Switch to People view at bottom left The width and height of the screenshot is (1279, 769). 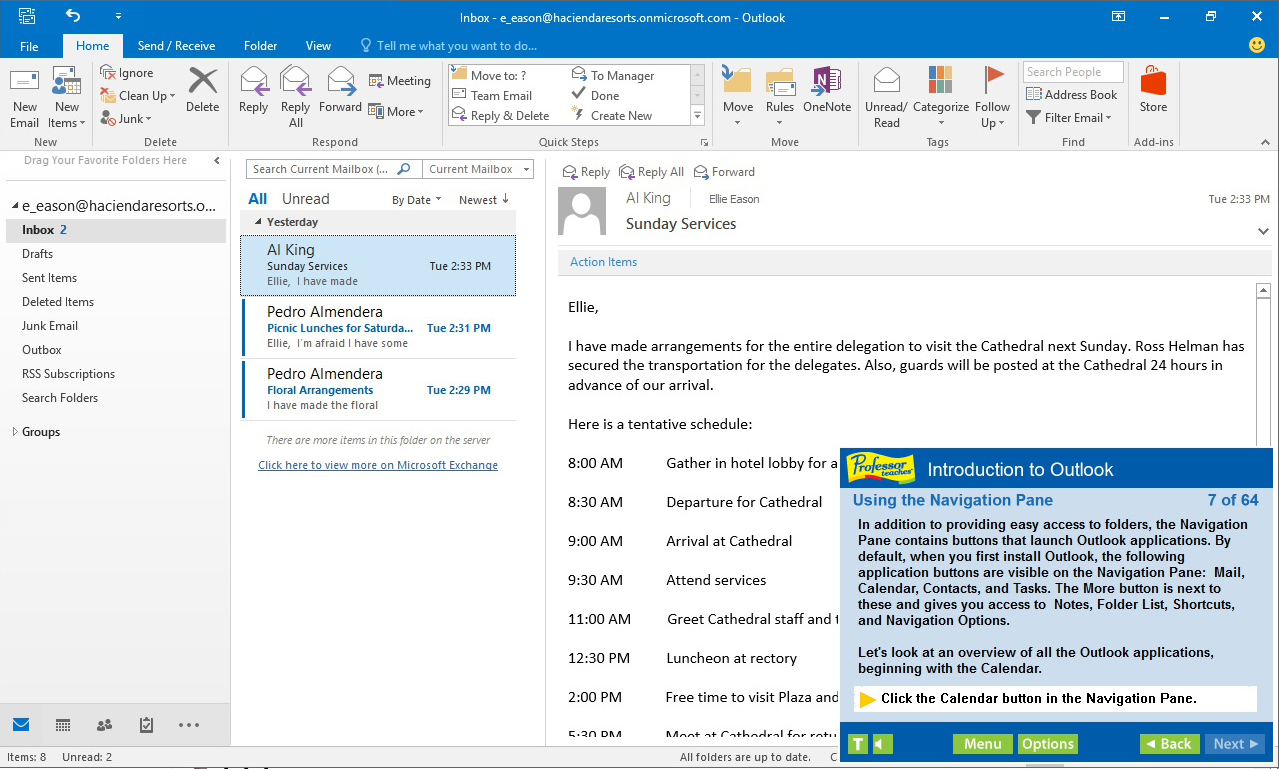point(104,724)
